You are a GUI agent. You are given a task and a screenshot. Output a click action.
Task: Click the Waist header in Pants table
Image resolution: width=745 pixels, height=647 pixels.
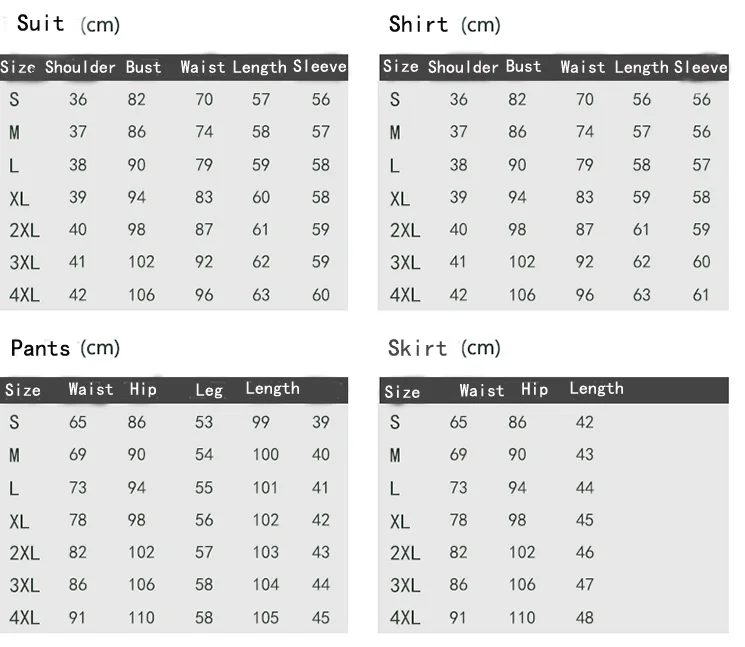pyautogui.click(x=91, y=390)
